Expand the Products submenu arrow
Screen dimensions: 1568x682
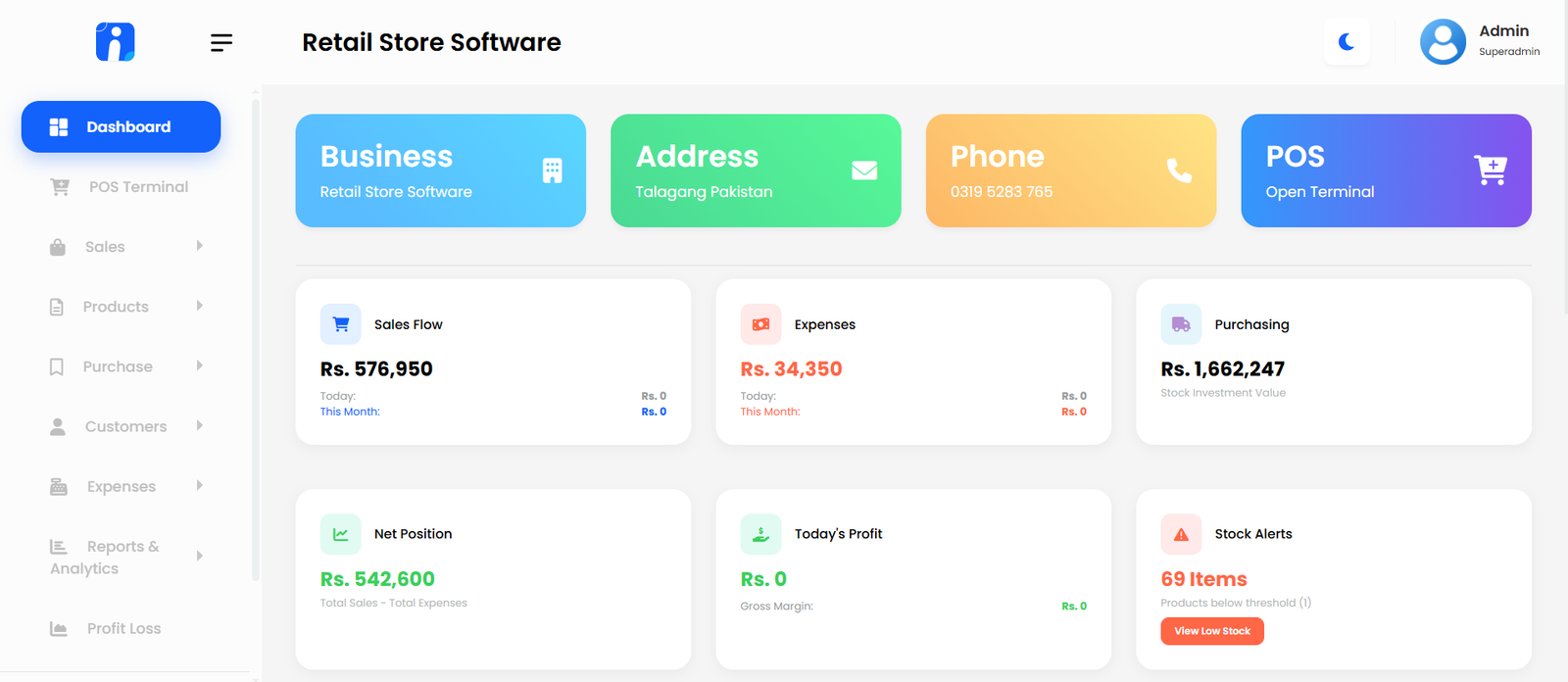pos(199,306)
